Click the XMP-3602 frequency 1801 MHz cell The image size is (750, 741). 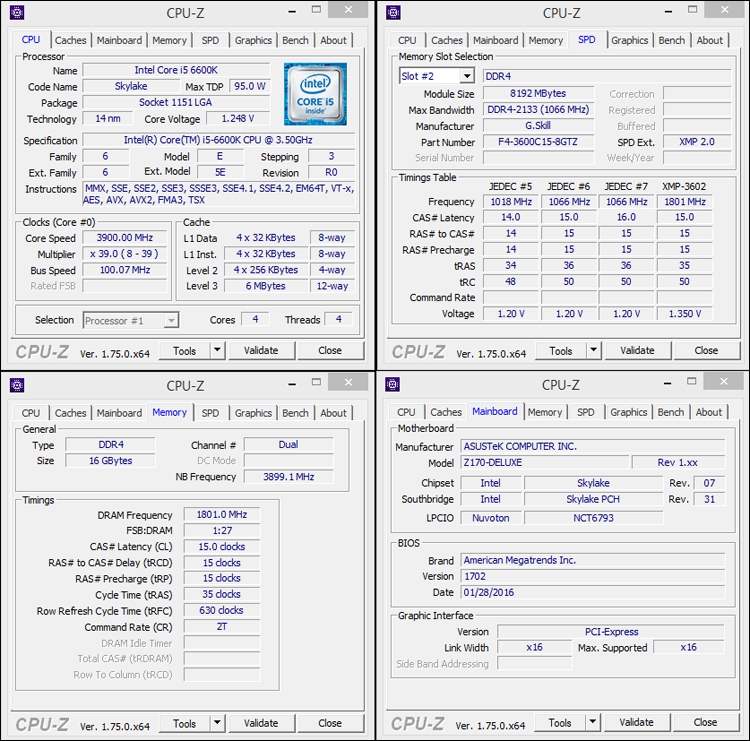[685, 201]
